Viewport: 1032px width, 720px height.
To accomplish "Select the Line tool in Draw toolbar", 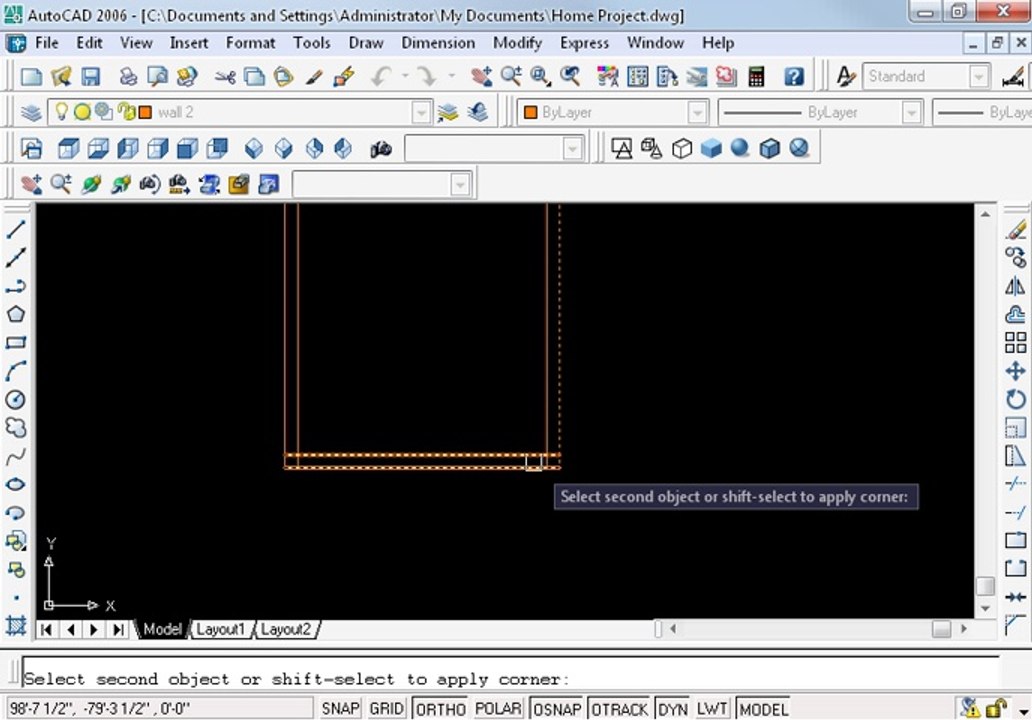I will tap(16, 229).
